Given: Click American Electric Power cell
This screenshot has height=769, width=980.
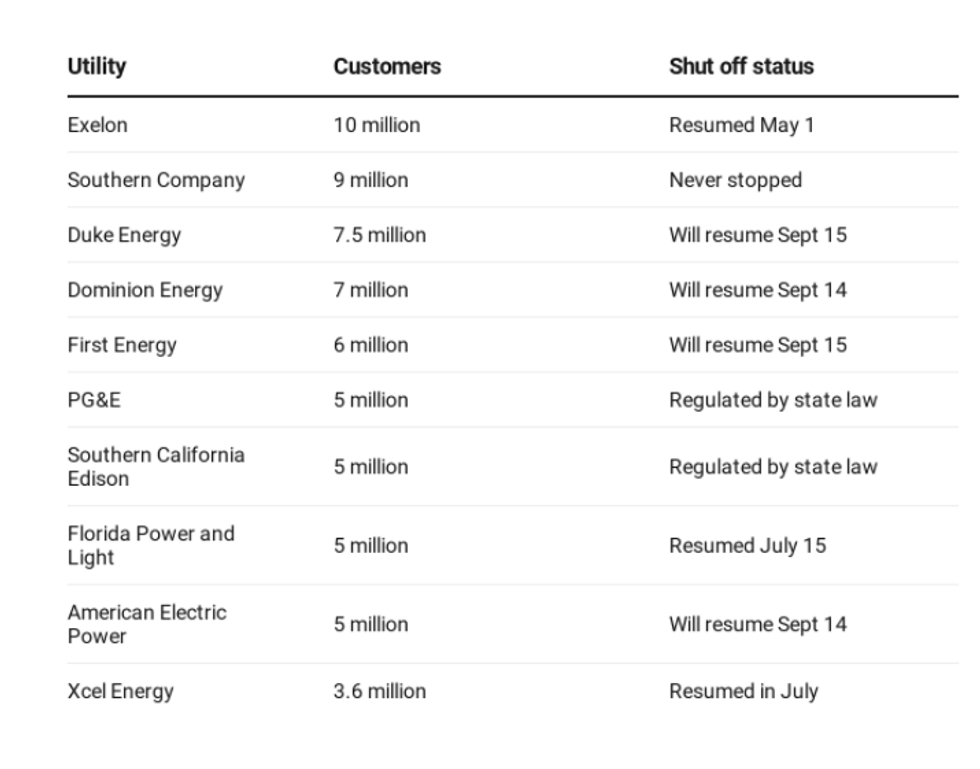Looking at the screenshot, I should (x=147, y=625).
